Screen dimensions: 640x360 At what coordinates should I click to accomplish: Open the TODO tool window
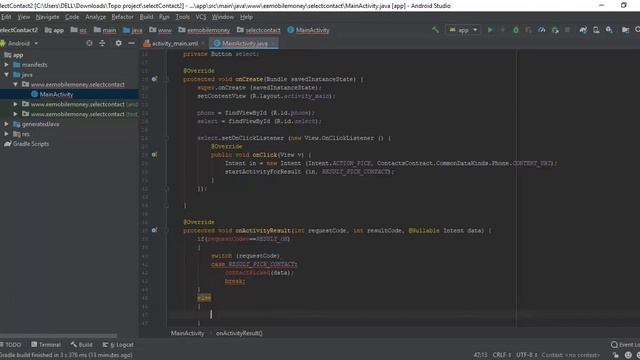(x=11, y=345)
